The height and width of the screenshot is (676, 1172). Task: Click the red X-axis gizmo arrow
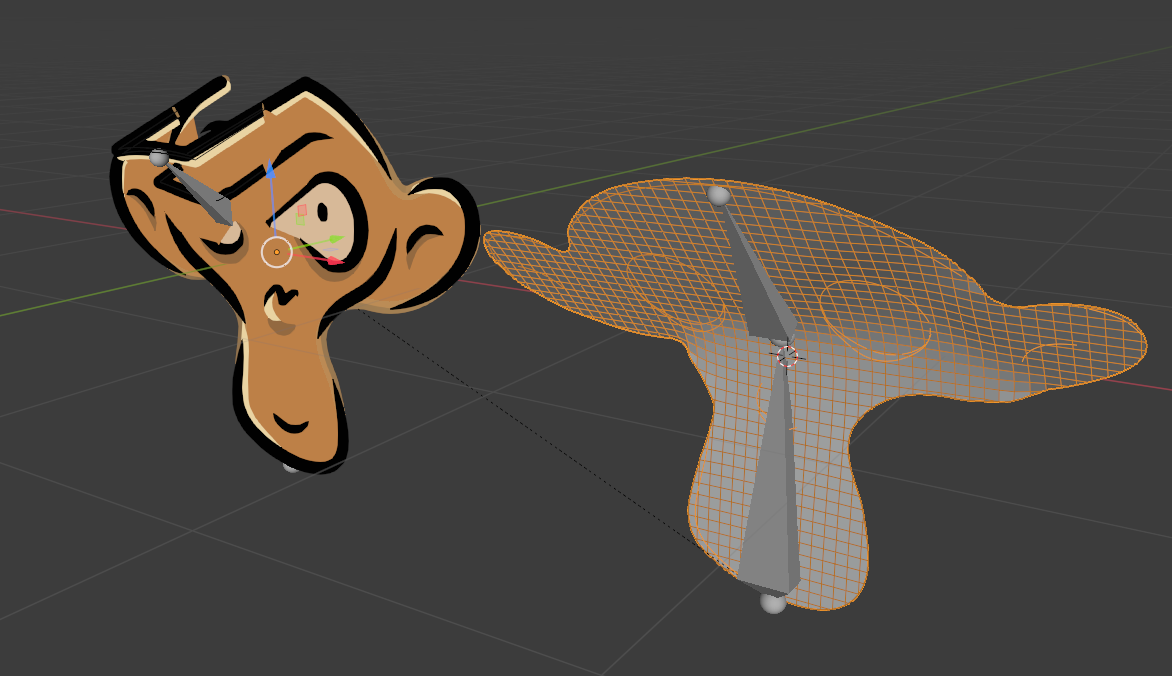pos(334,261)
